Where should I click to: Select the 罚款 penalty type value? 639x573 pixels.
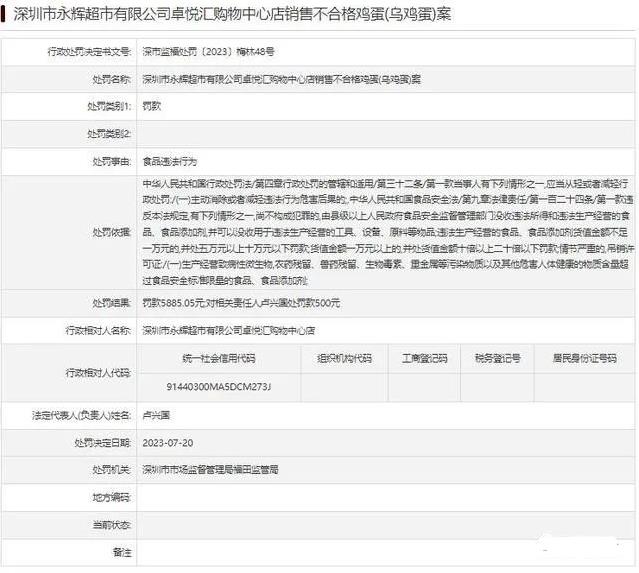(152, 106)
